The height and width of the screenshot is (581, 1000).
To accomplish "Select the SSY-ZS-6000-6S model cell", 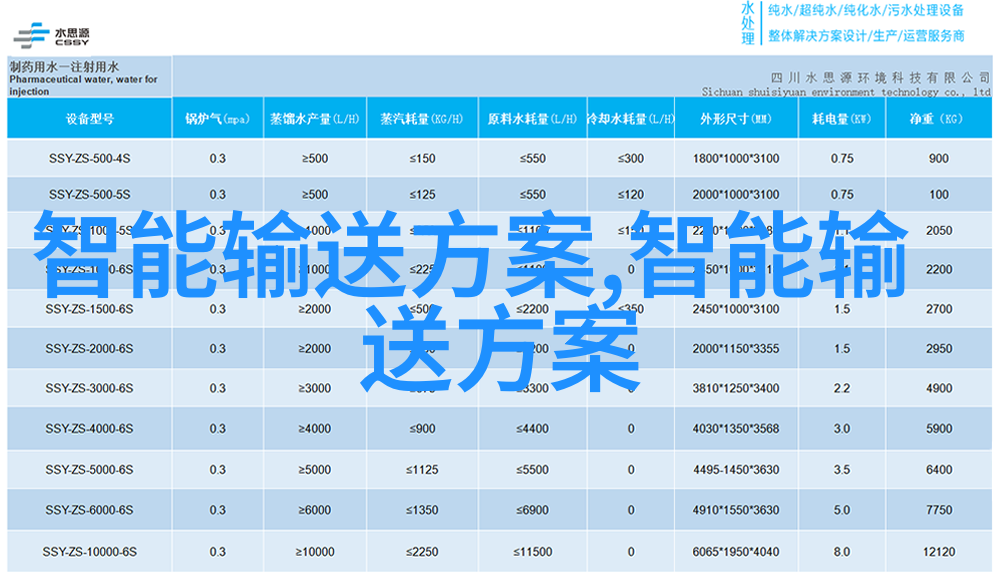I will [x=89, y=510].
